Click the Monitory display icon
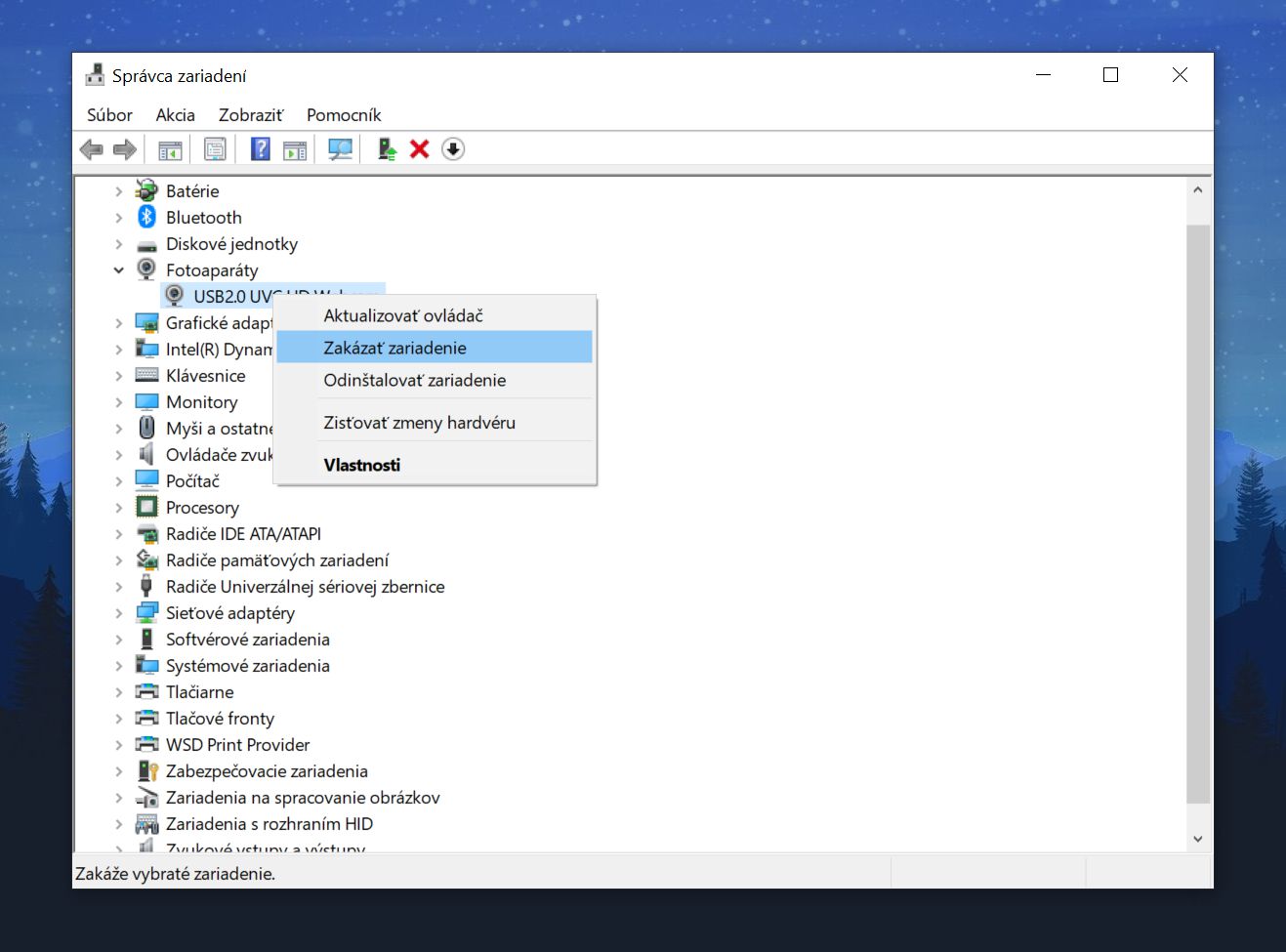Screen dimensions: 1286x952 coord(146,402)
